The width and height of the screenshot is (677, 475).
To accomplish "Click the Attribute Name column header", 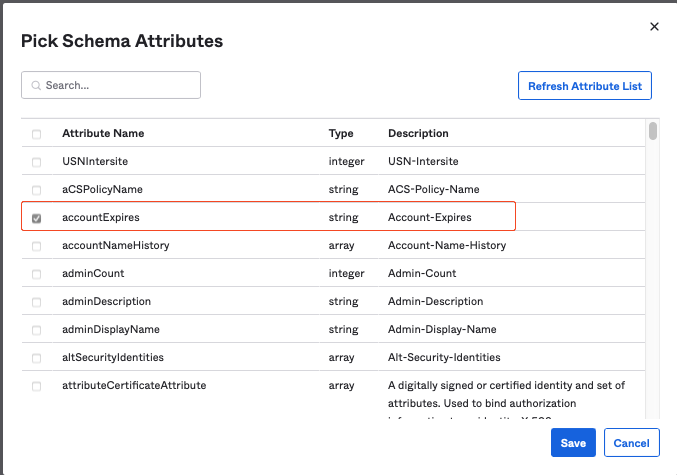I will (x=103, y=134).
